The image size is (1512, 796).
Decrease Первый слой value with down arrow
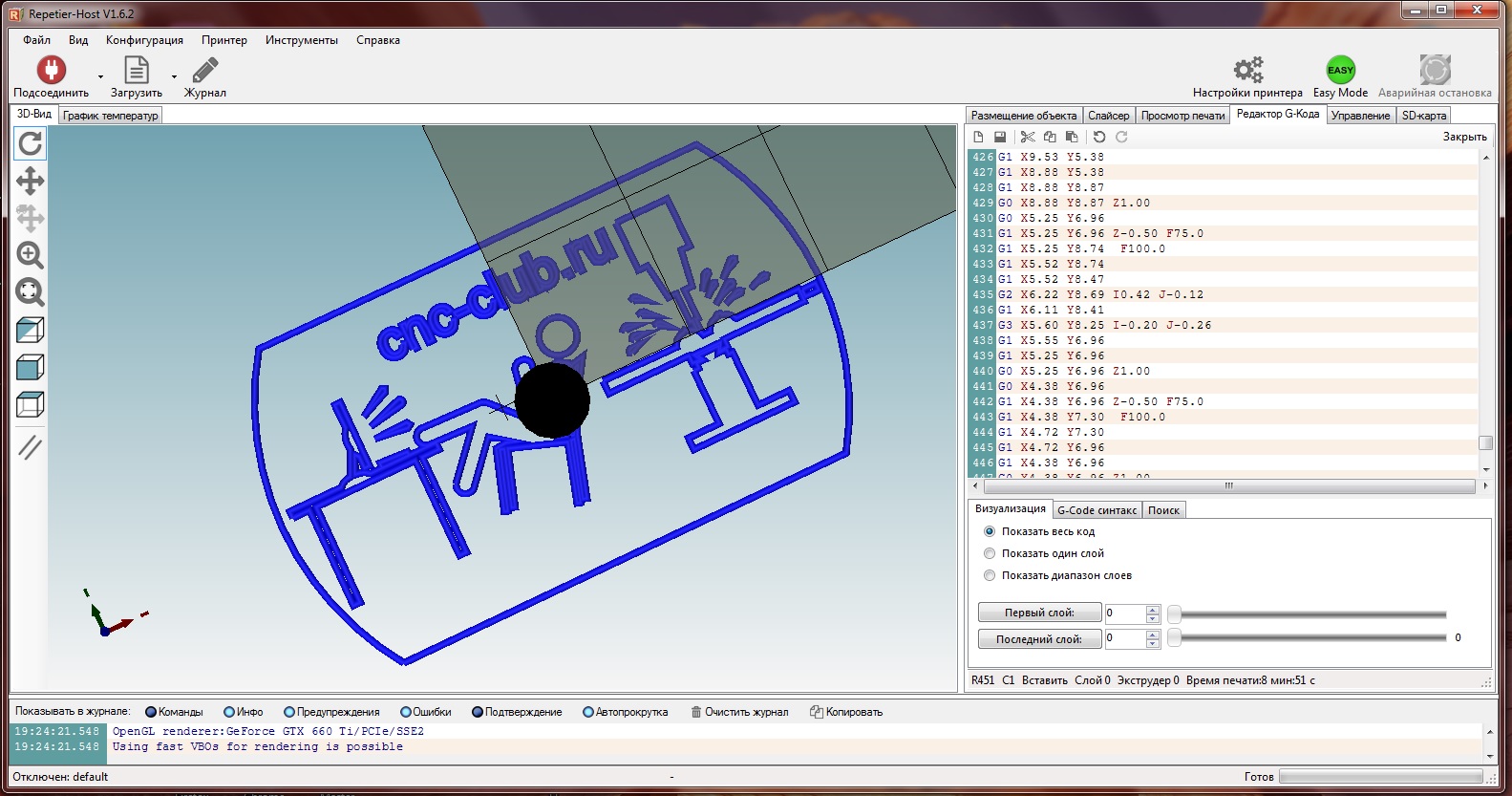[x=1153, y=618]
